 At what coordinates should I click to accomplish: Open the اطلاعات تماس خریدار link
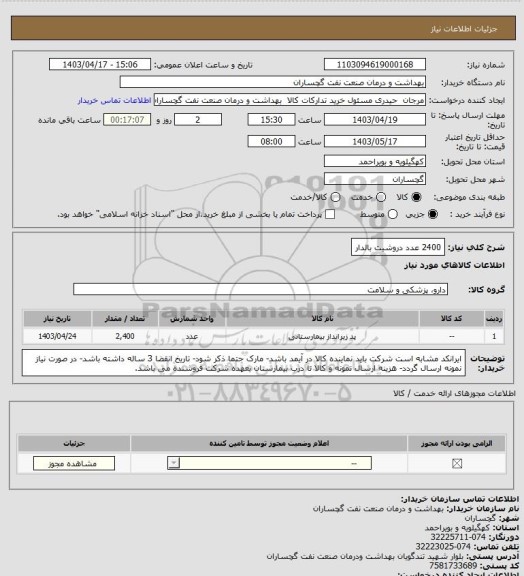coord(114,100)
